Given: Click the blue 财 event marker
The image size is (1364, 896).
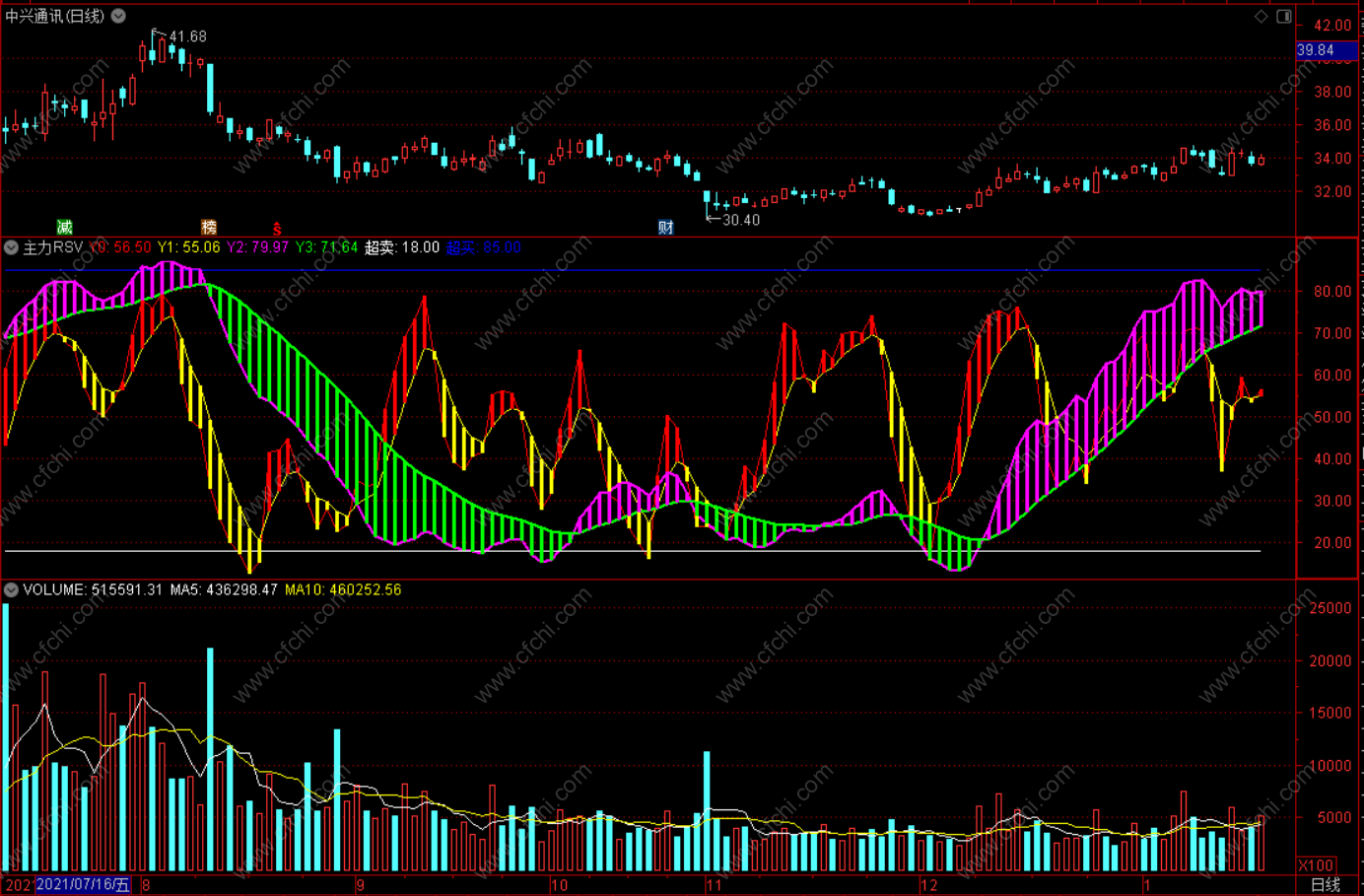Looking at the screenshot, I should 666,228.
